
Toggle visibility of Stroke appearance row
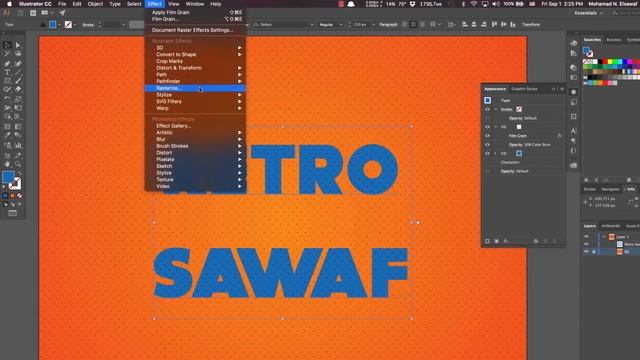pos(487,109)
